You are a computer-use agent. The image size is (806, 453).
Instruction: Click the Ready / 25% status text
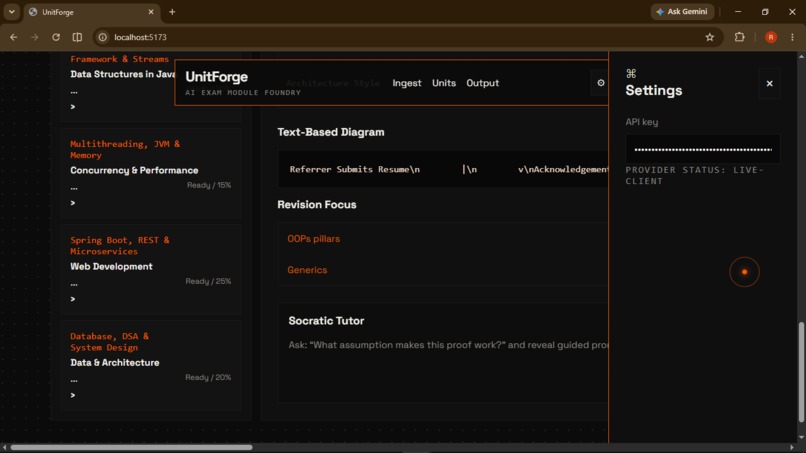pos(208,281)
